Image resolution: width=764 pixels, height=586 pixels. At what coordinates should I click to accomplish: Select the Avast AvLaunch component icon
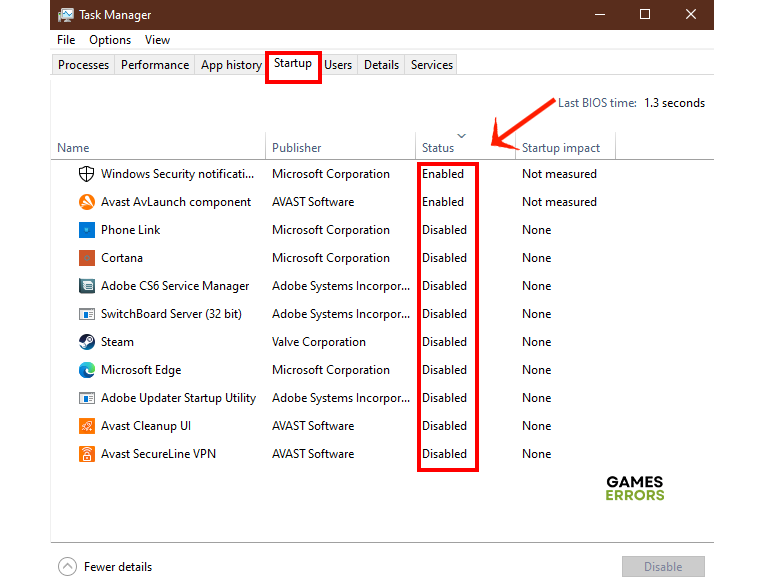tap(87, 202)
